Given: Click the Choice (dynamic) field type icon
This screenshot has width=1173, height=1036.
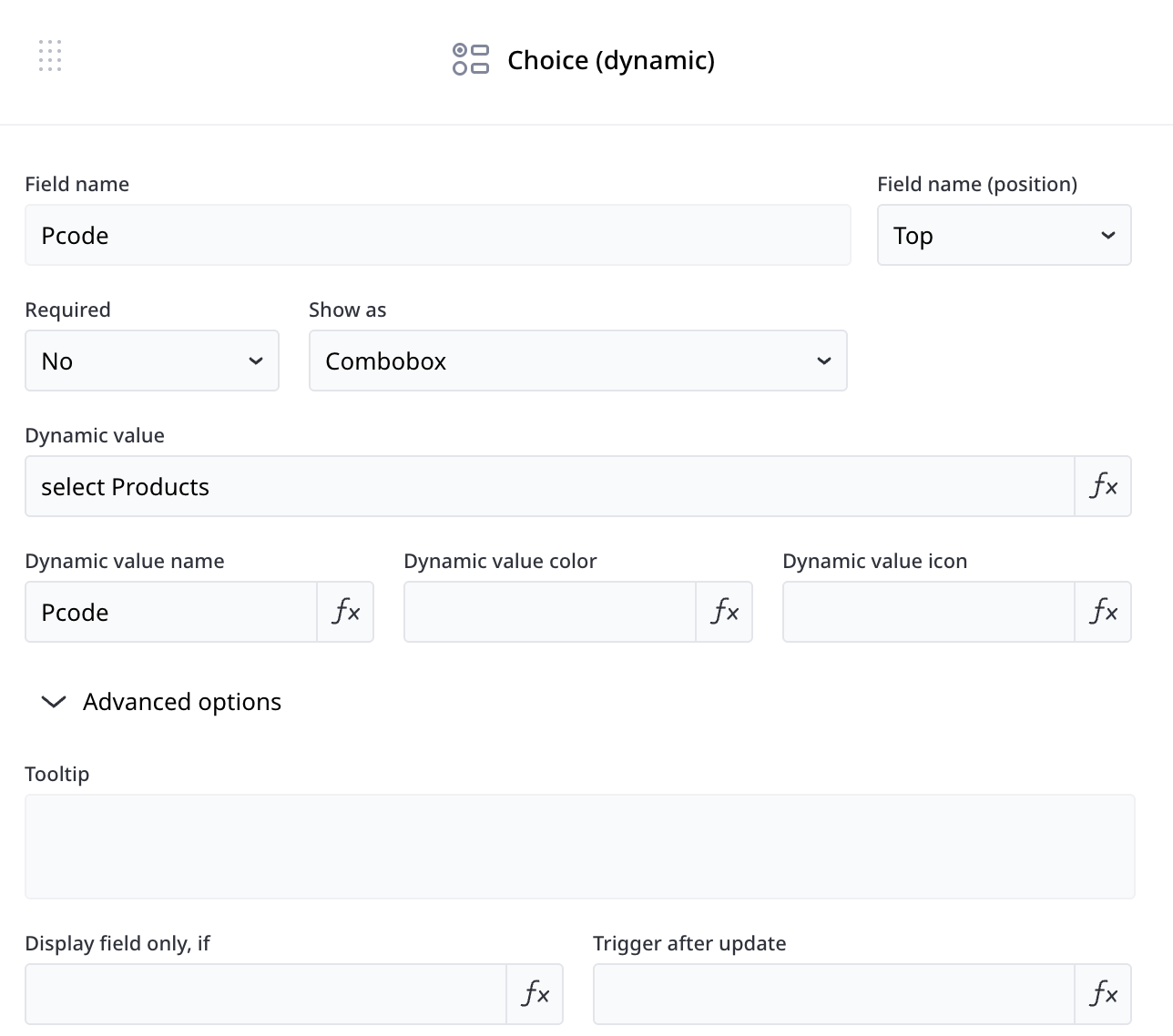Looking at the screenshot, I should pos(471,60).
